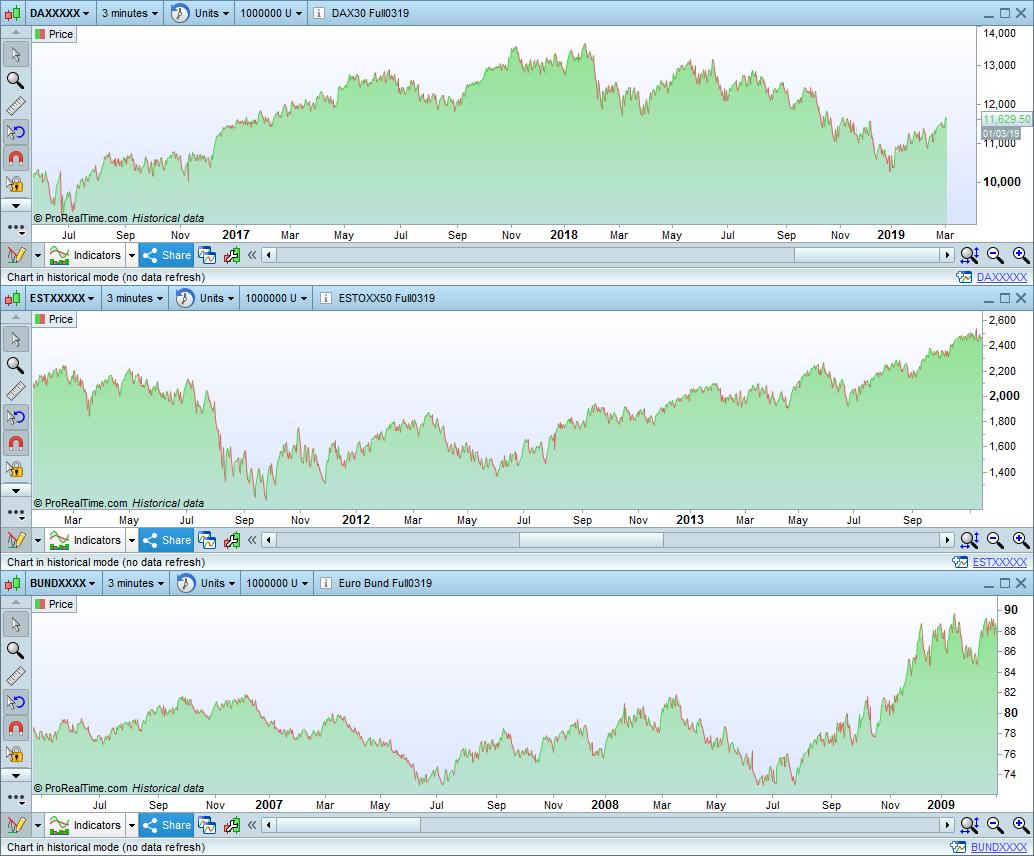Open the 3 minutes timeframe dropdown in ESTOXX chart
This screenshot has width=1034, height=856.
click(135, 298)
